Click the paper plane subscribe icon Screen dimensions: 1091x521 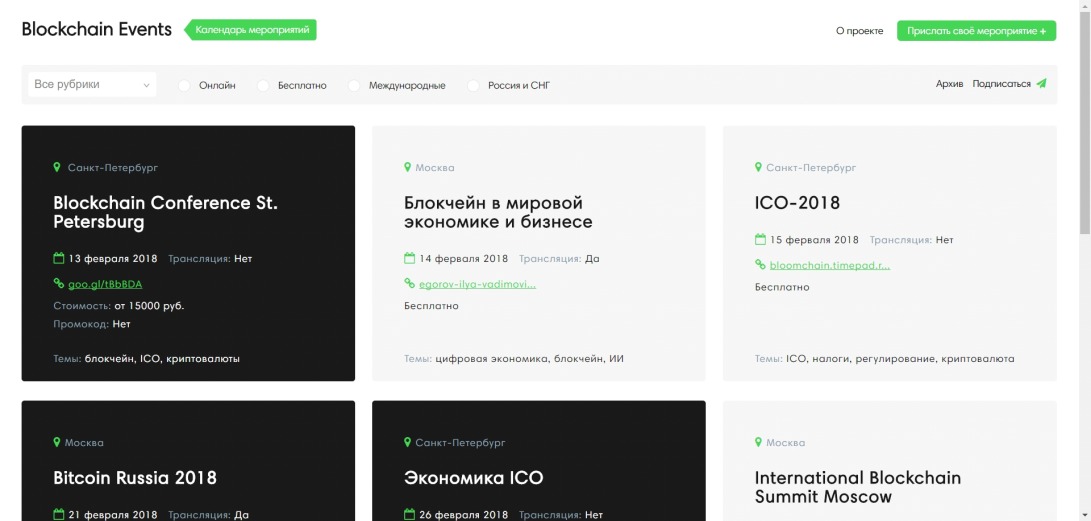tap(1041, 83)
